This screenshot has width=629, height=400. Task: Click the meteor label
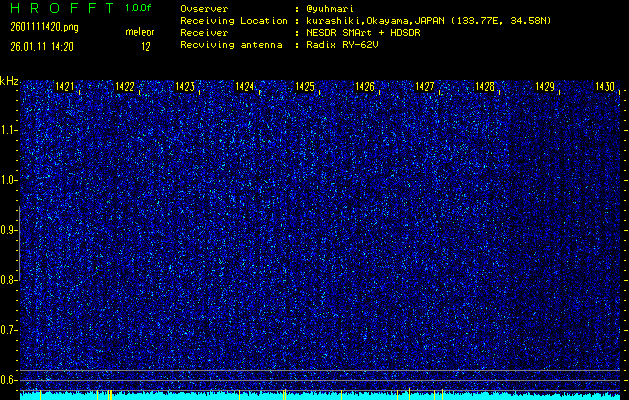tap(139, 32)
